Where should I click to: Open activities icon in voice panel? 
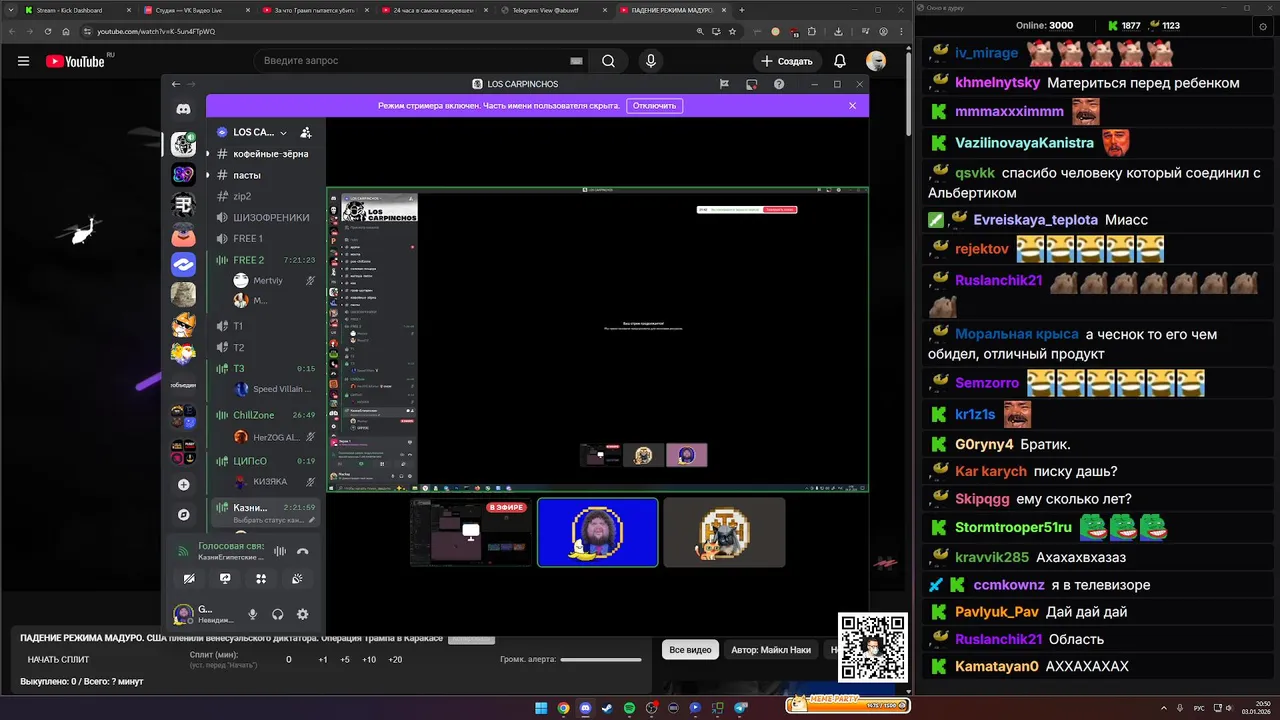[x=261, y=578]
